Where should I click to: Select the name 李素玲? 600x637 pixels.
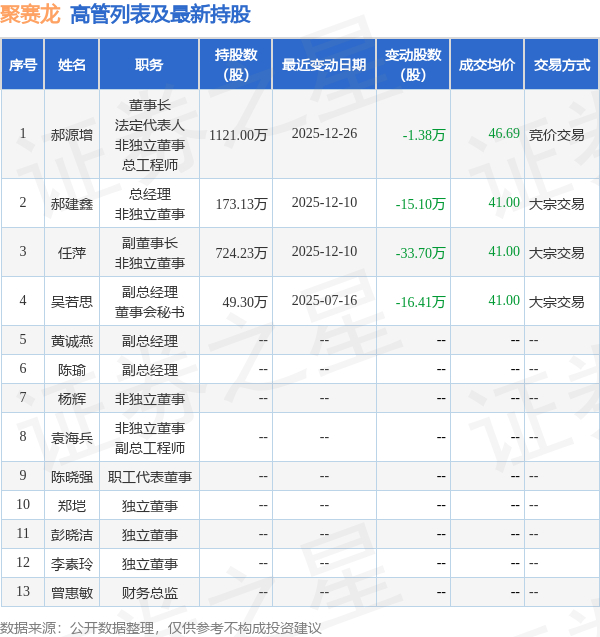71,564
